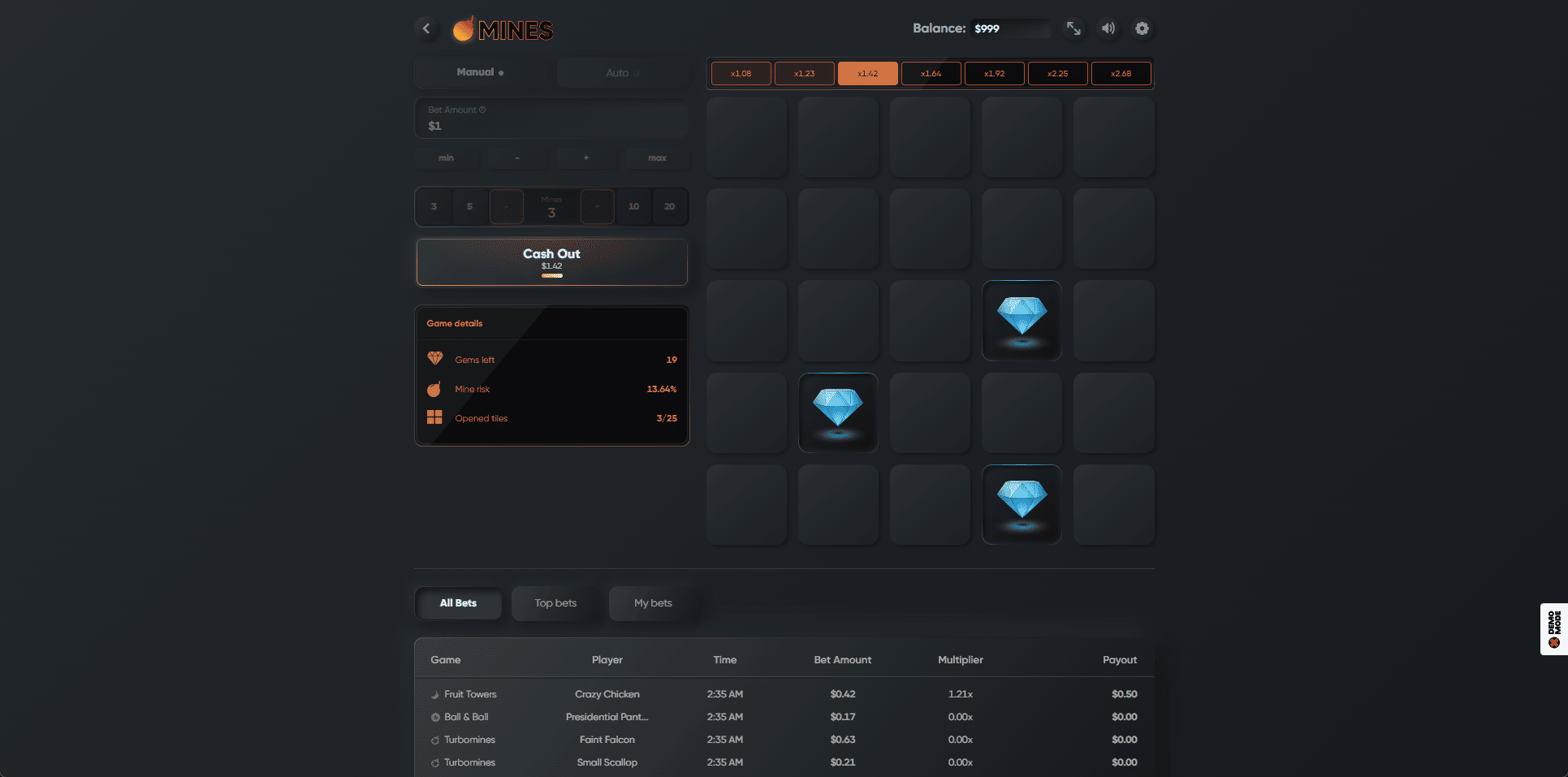Set bet to max
The height and width of the screenshot is (777, 1568).
coord(658,158)
